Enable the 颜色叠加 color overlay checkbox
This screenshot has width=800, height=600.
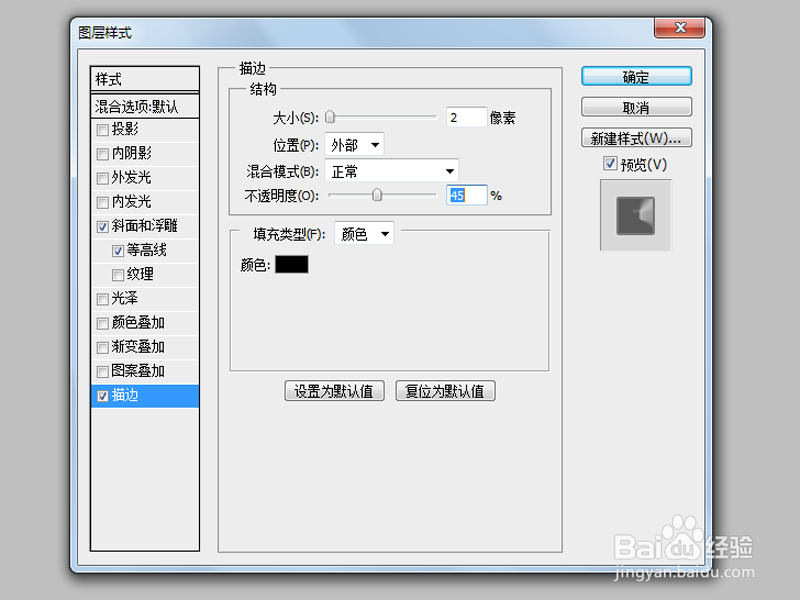click(x=103, y=323)
